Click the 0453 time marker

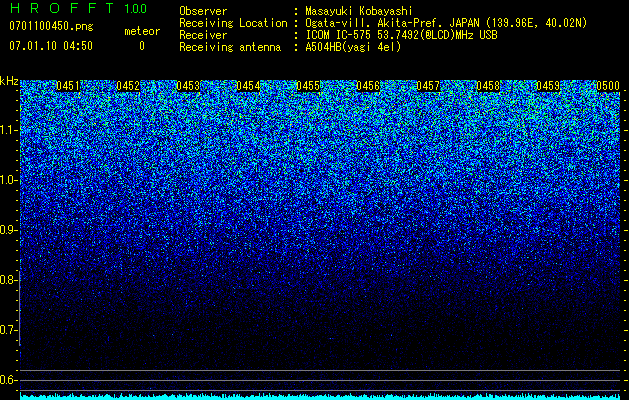click(x=188, y=86)
